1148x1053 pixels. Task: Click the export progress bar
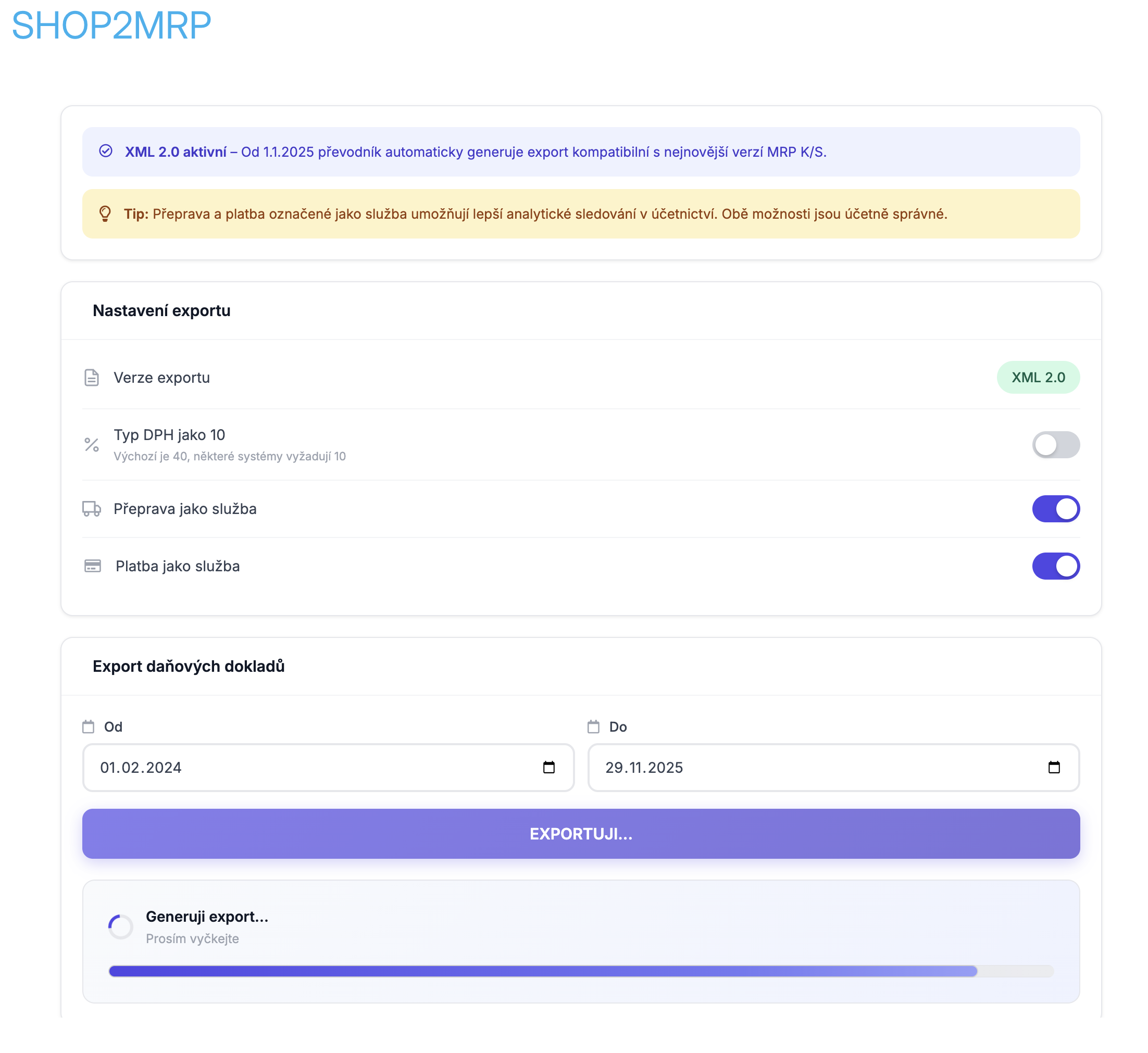[x=581, y=971]
